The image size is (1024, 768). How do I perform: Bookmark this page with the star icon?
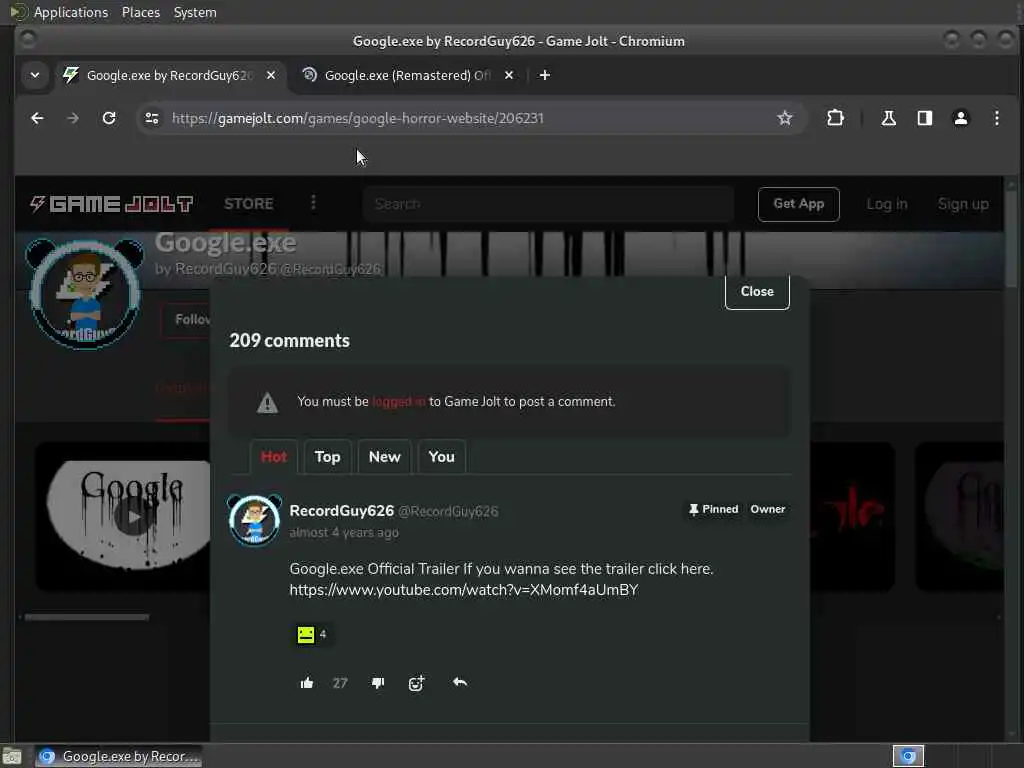point(784,118)
